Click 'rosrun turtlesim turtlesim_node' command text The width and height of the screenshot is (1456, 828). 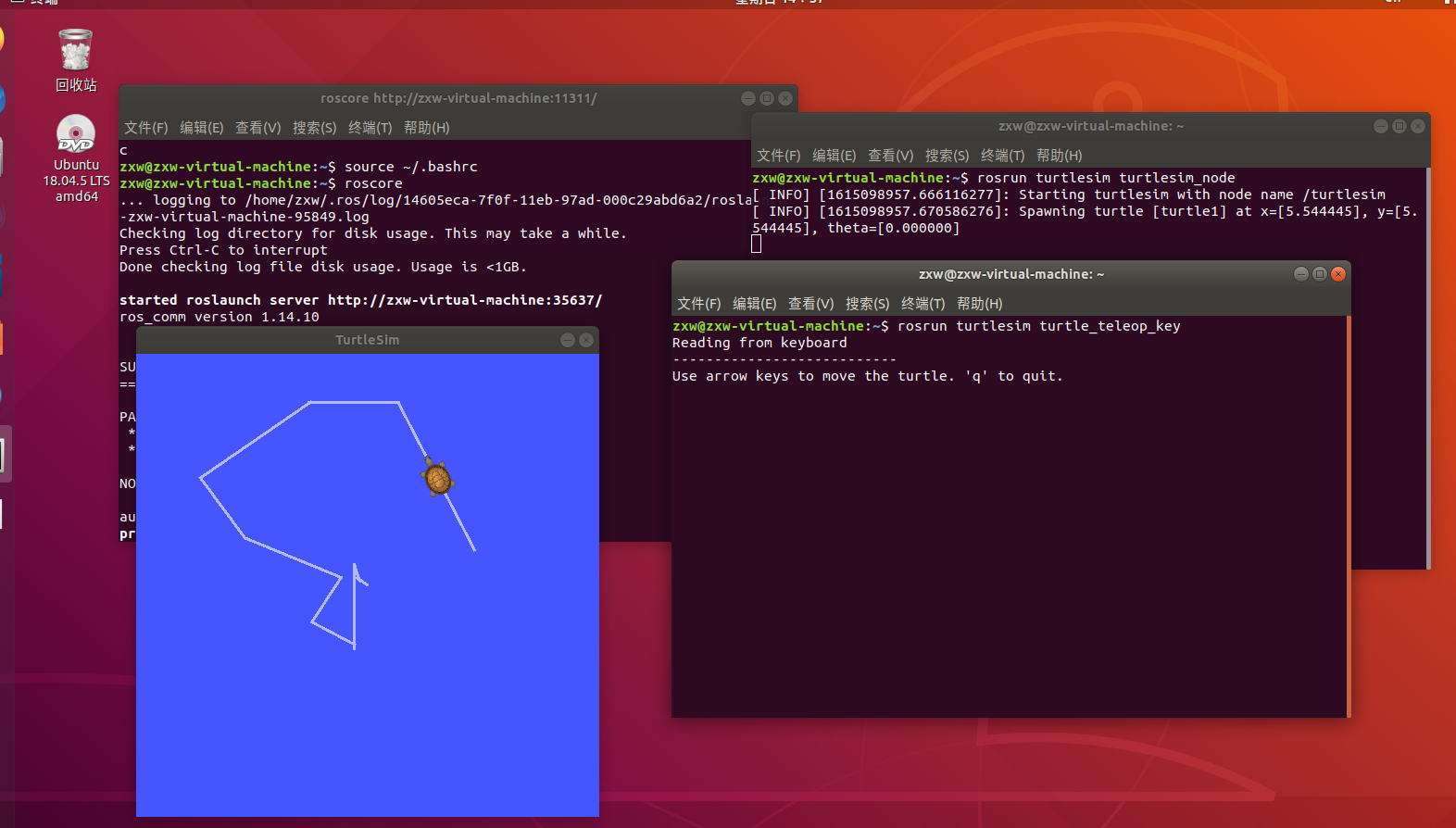click(1106, 178)
